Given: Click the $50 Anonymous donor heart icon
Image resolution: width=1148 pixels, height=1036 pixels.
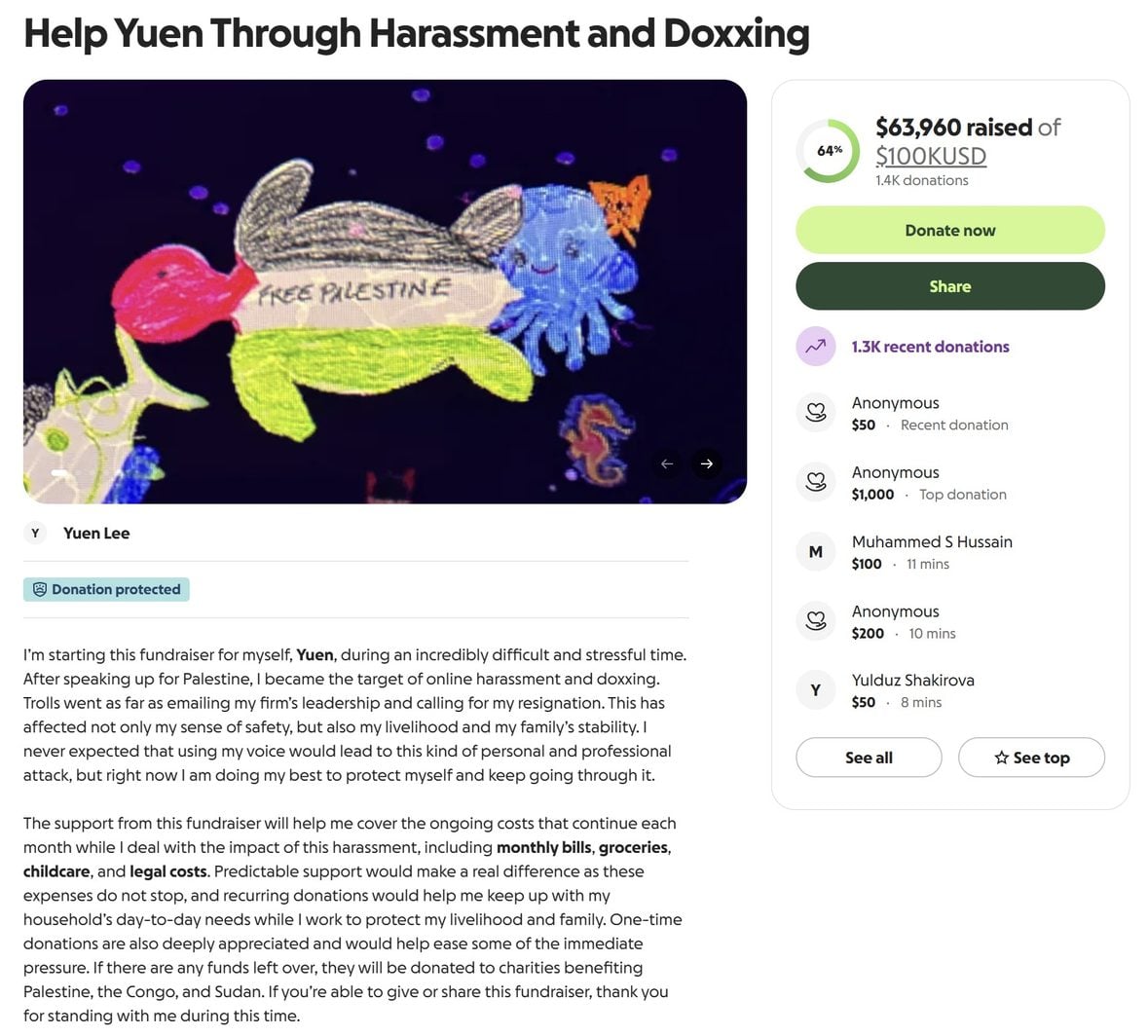Looking at the screenshot, I should 816,413.
